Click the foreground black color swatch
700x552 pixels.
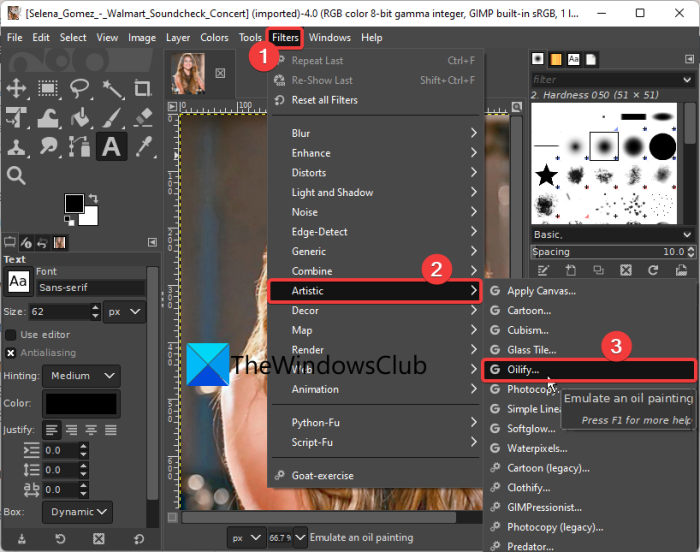(74, 204)
